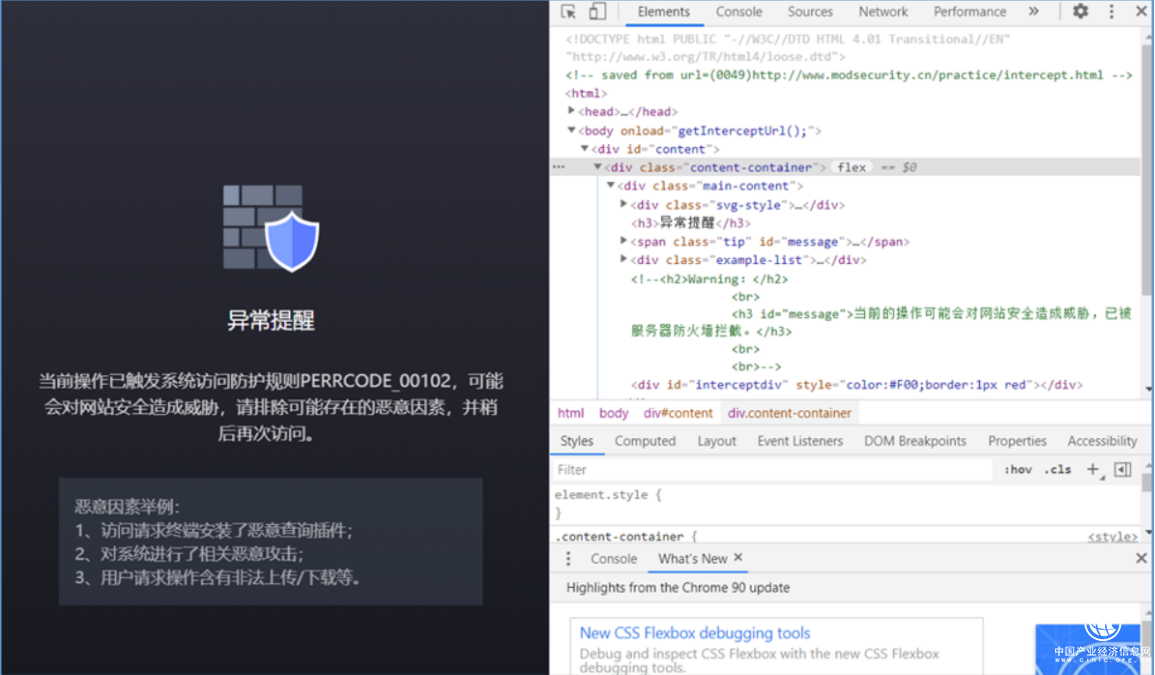The height and width of the screenshot is (675, 1155).
Task: Select div#content in the breadcrumb
Action: coord(678,413)
